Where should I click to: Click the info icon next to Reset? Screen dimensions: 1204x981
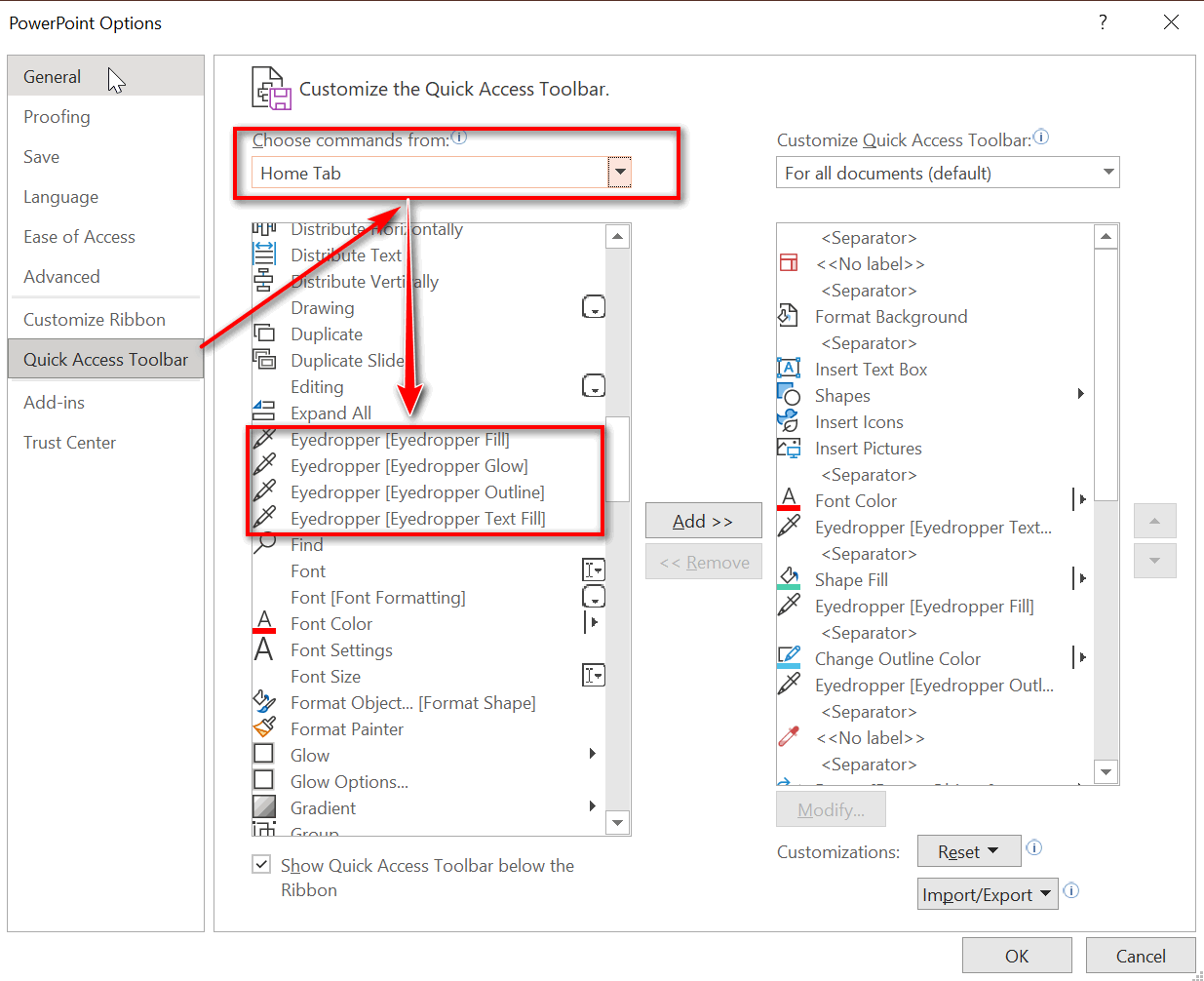pos(1034,847)
